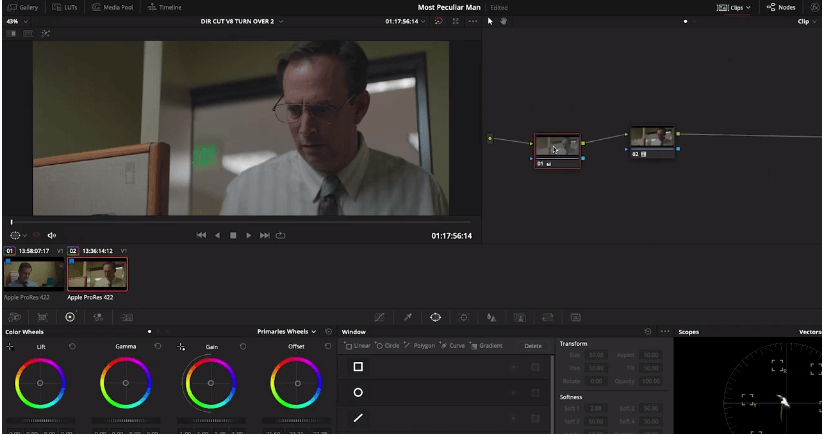Reset the Offset wheel
823x435 pixels.
tap(328, 347)
